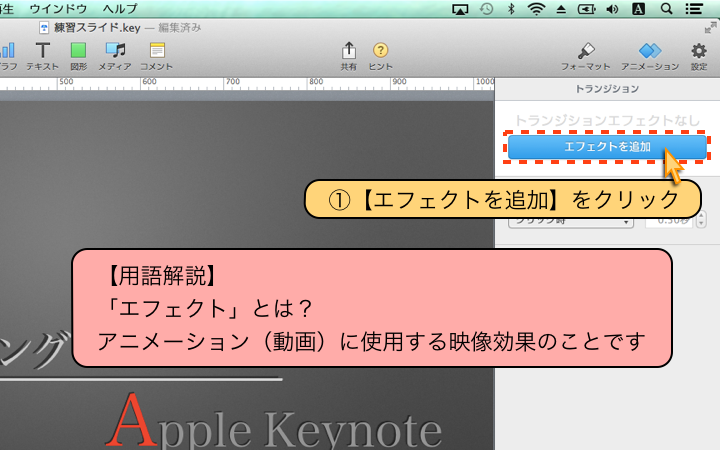Add a Comment (コメント) note
720x450 pixels.
tap(157, 56)
